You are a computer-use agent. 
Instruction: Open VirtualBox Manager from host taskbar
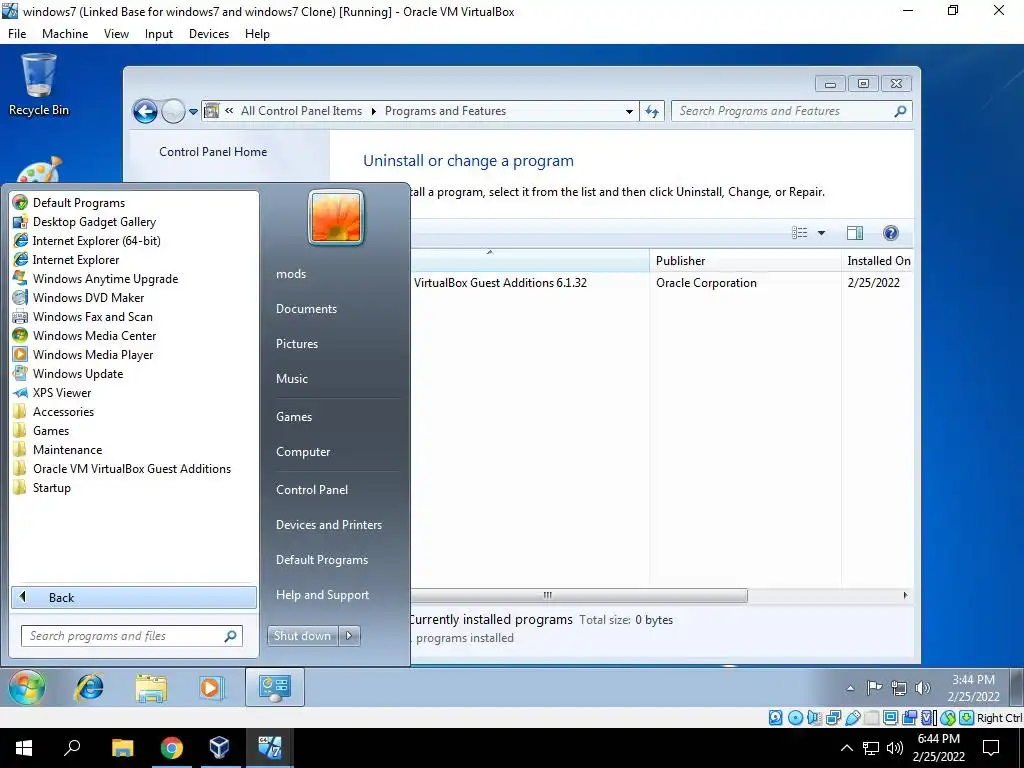[219, 748]
